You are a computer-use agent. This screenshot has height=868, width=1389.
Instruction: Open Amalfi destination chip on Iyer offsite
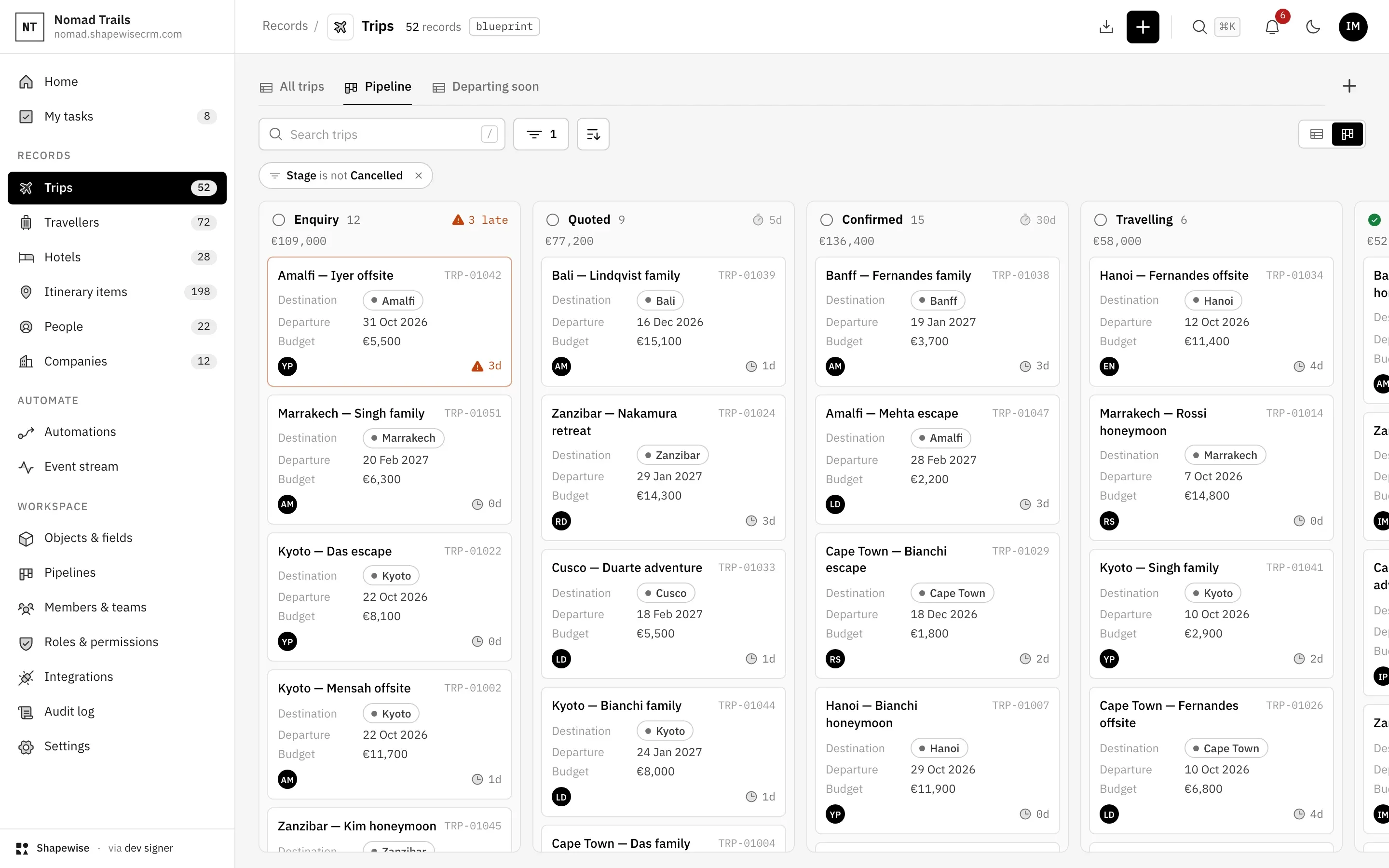point(393,301)
